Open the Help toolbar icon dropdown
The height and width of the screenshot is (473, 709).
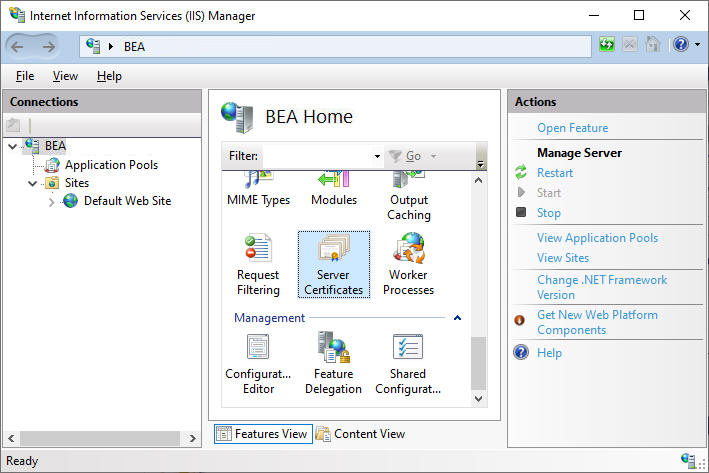(x=697, y=45)
